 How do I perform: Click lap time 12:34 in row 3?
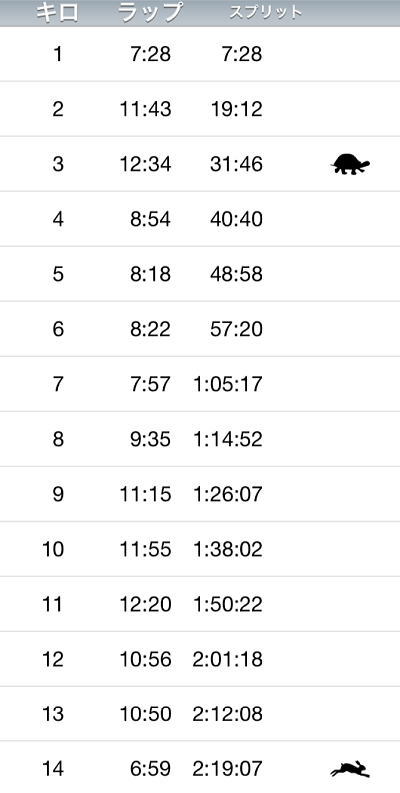click(x=146, y=164)
